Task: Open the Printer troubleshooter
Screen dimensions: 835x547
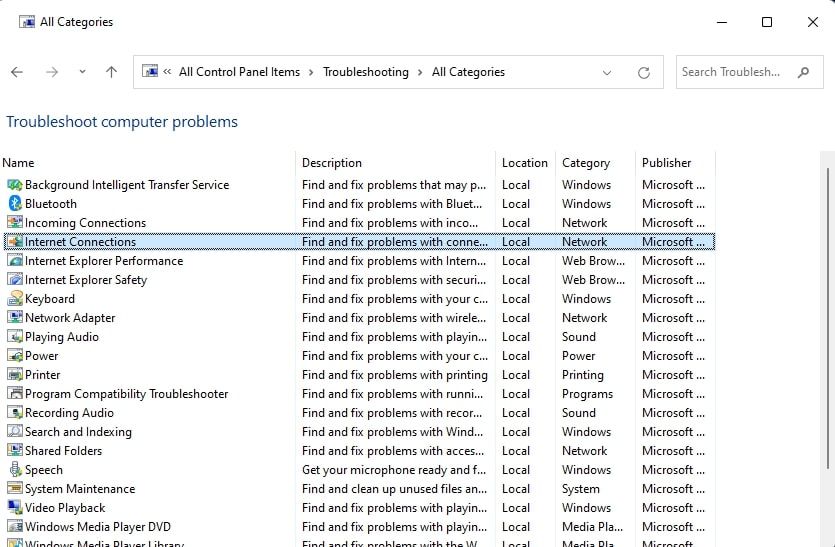Action: (43, 374)
